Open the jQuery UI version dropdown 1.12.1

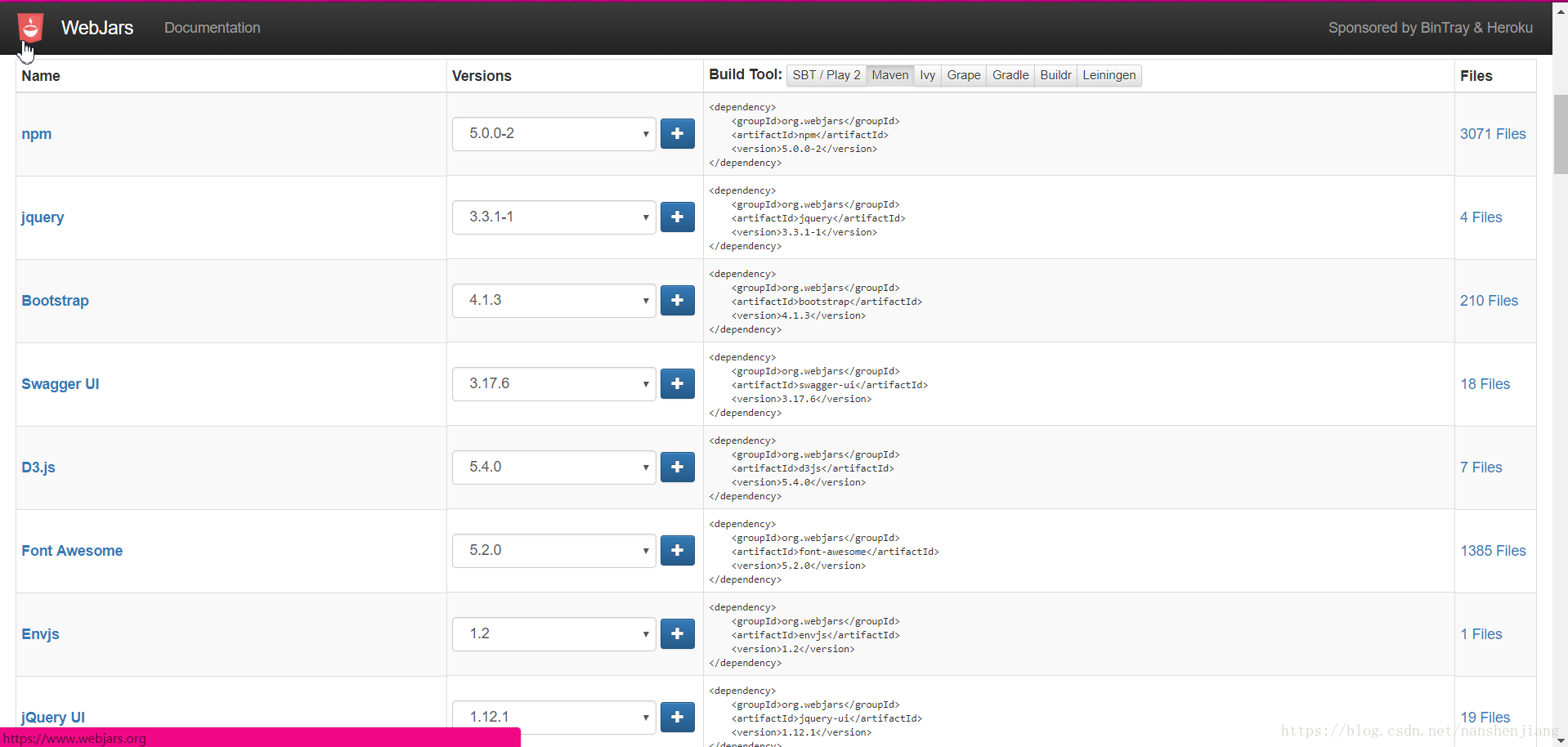click(x=554, y=717)
